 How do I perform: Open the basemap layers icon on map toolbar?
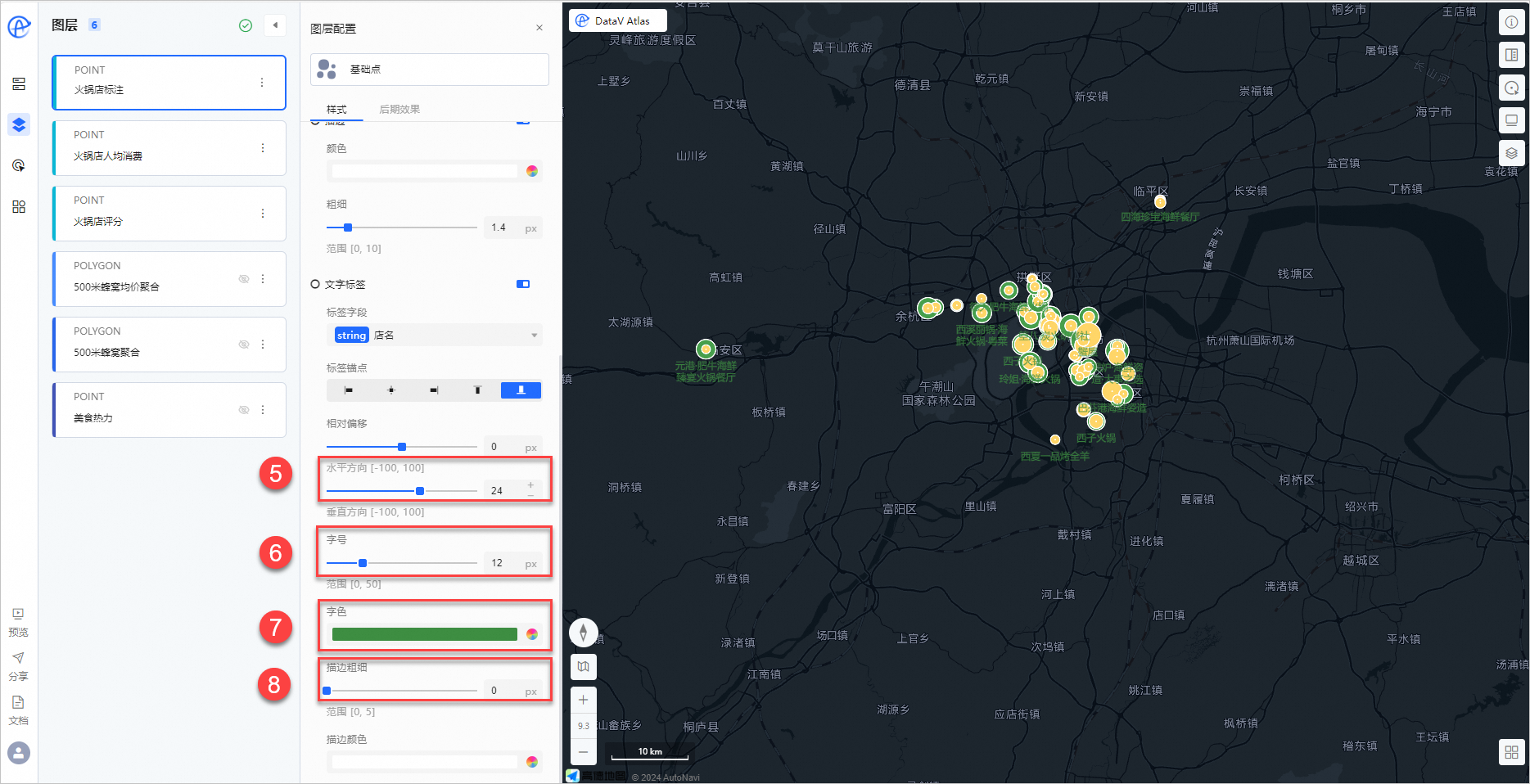[1511, 153]
